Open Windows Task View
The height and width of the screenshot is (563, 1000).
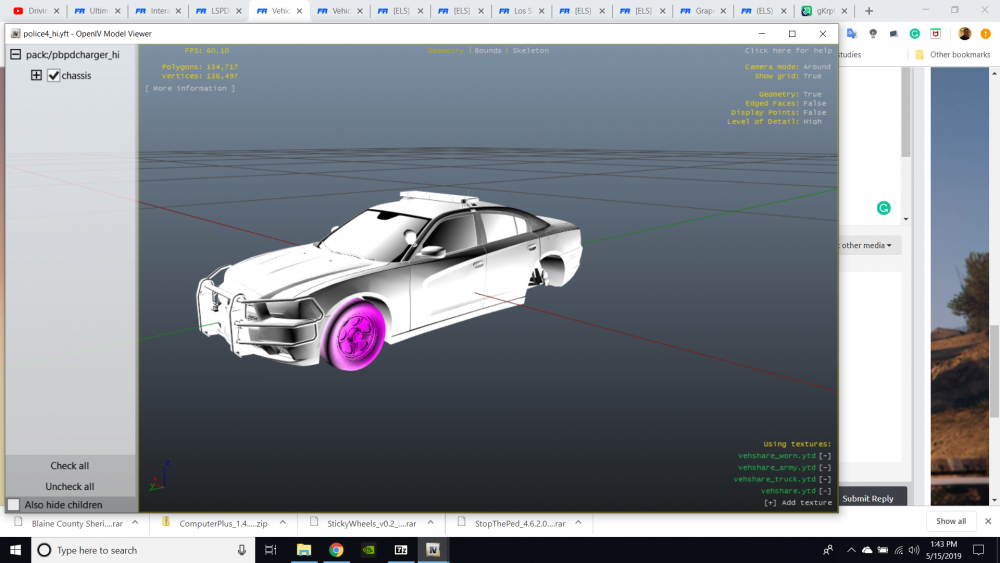(x=271, y=550)
